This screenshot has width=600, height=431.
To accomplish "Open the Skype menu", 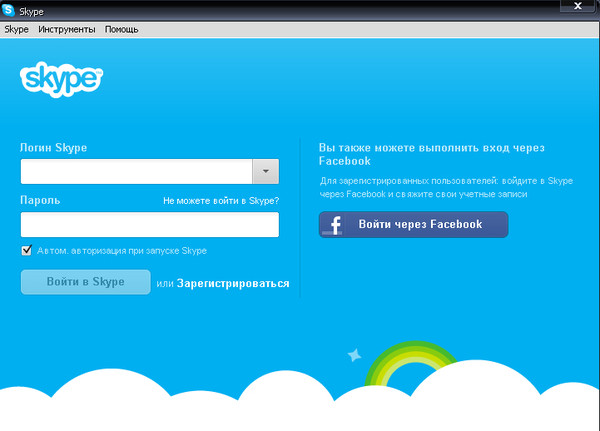I will tap(16, 29).
